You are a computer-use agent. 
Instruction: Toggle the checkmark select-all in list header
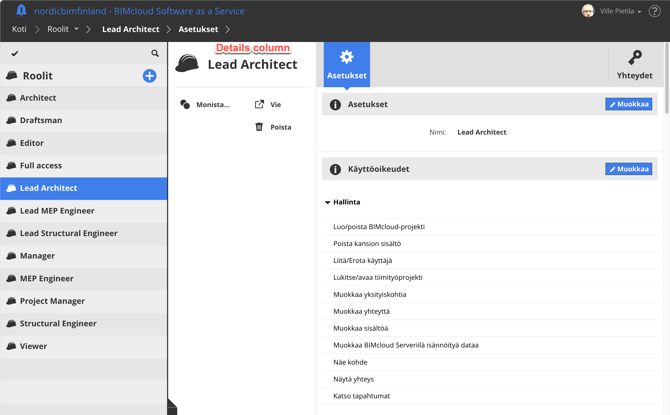pyautogui.click(x=15, y=54)
